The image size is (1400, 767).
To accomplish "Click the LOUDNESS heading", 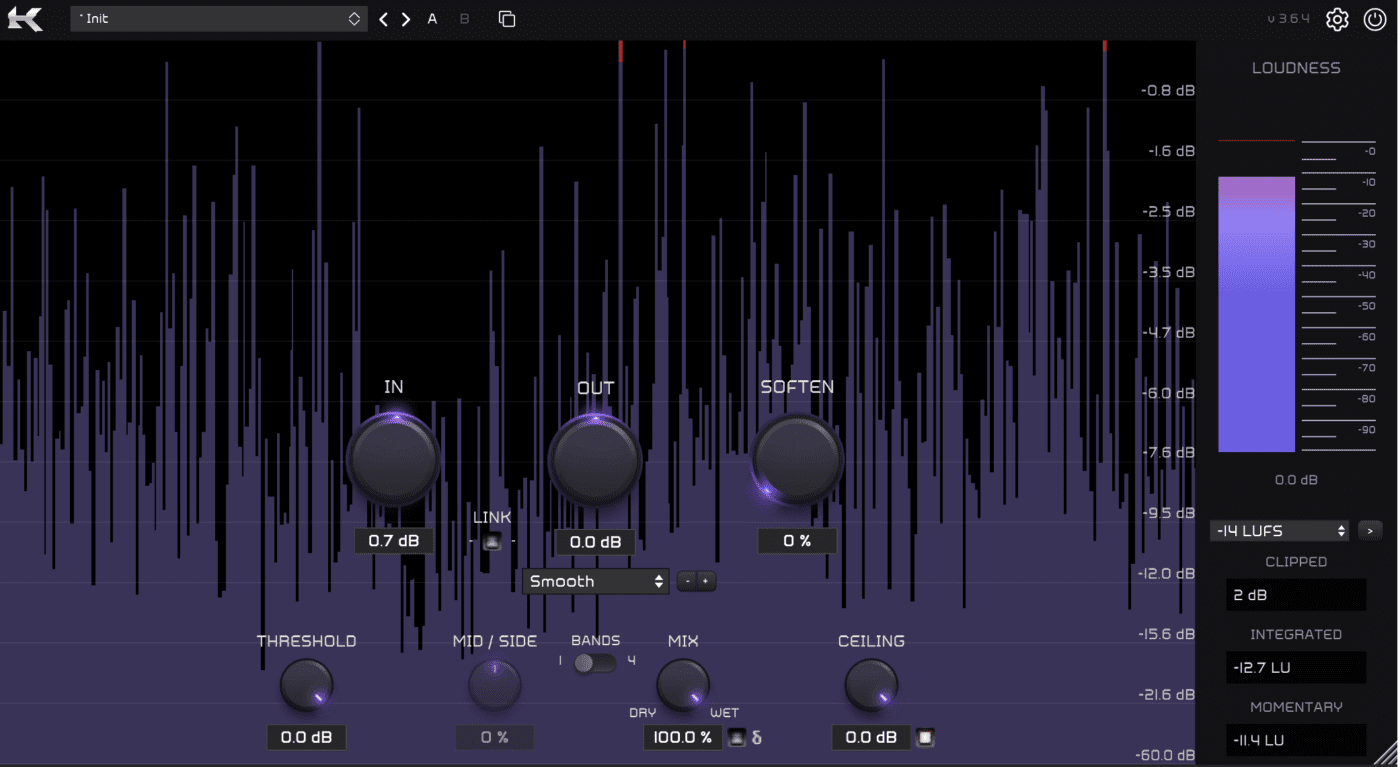I will click(1296, 68).
